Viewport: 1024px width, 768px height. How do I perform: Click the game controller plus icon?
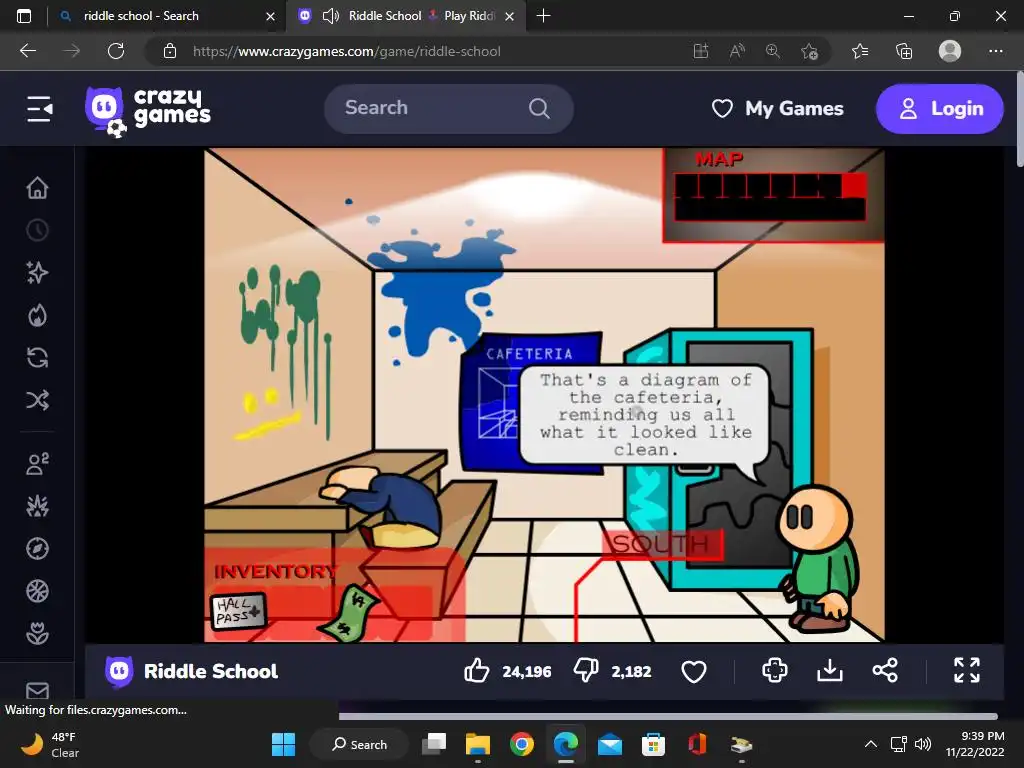[775, 671]
